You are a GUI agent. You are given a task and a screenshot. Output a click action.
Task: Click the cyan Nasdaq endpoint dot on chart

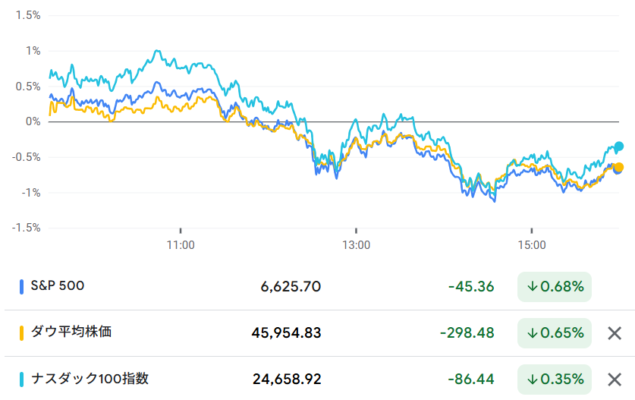(x=619, y=146)
